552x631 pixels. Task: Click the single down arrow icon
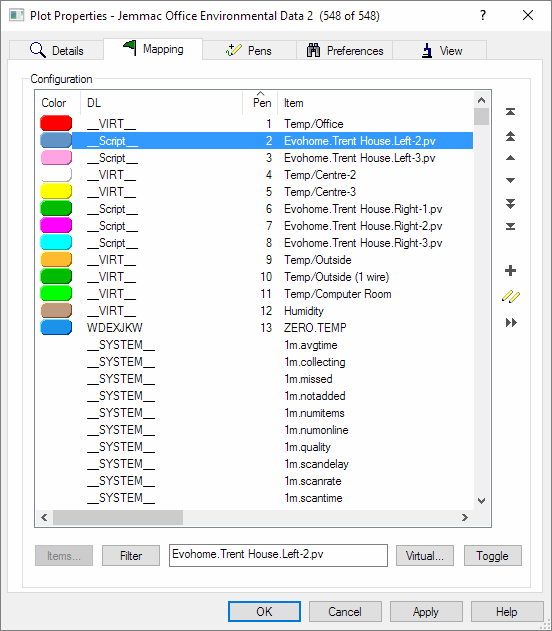[510, 180]
